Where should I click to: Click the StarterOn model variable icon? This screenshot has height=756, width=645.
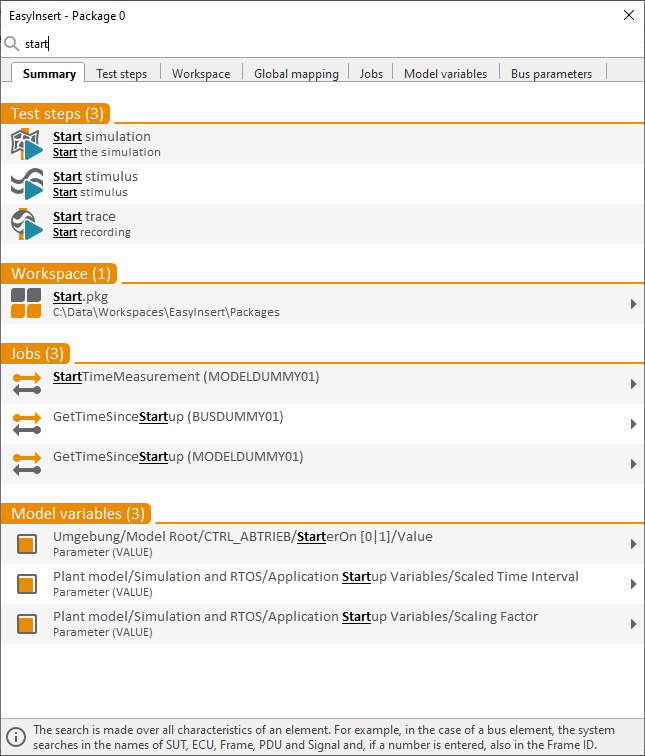point(27,544)
